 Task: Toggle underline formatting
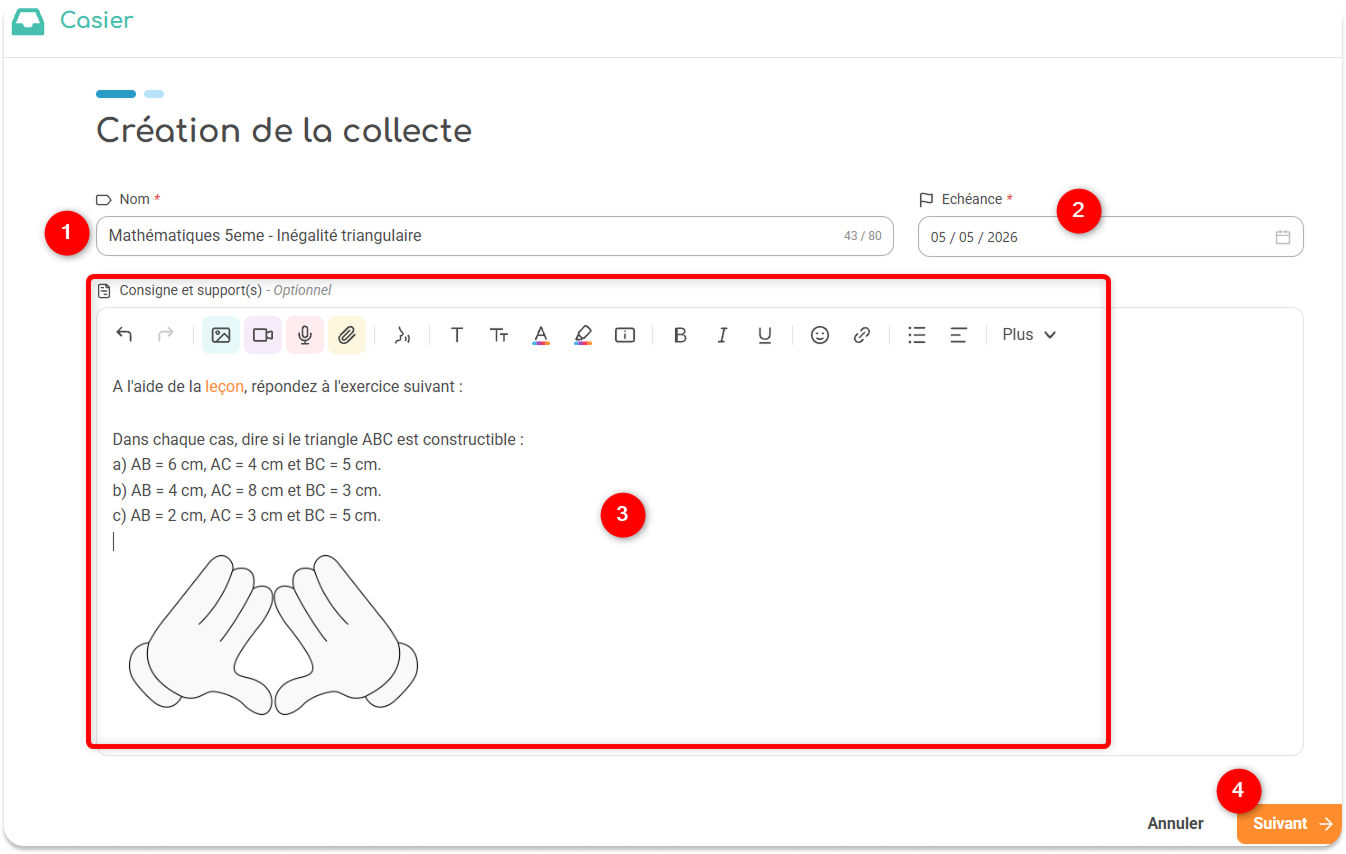click(x=764, y=335)
